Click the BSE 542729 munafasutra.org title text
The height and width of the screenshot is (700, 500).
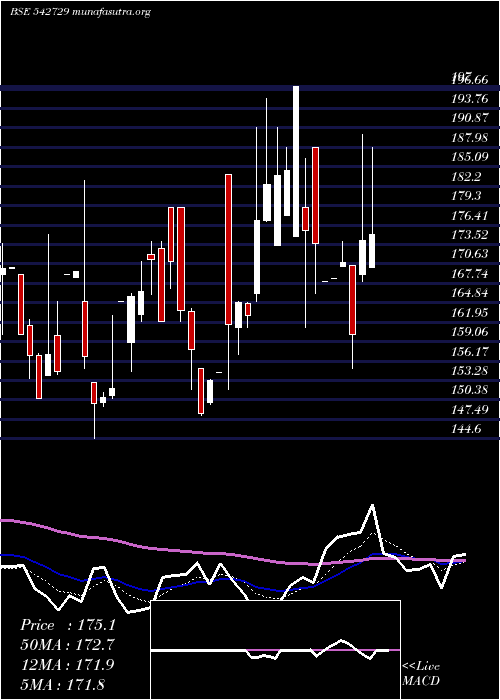80,12
